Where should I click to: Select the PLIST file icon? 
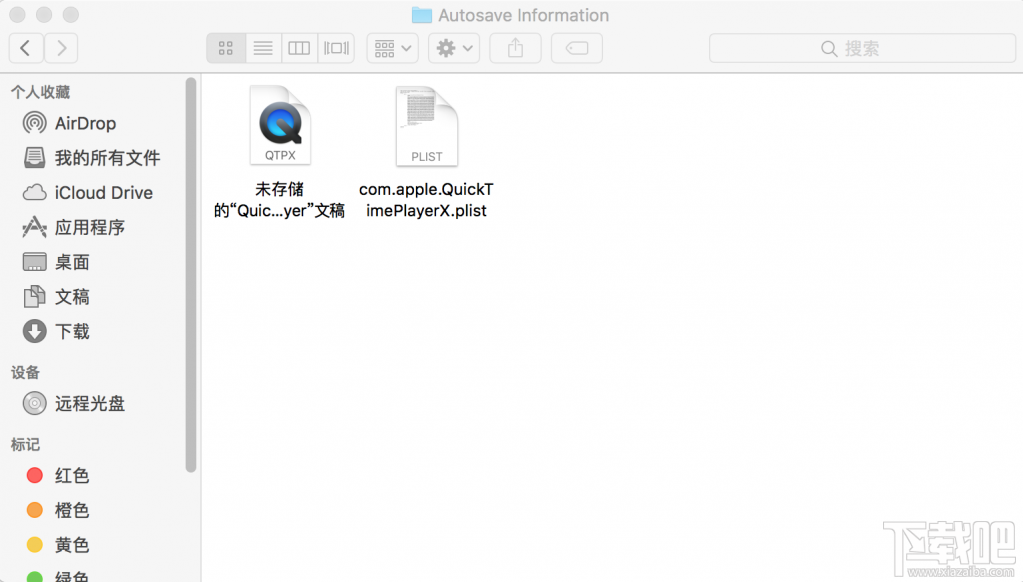[427, 126]
